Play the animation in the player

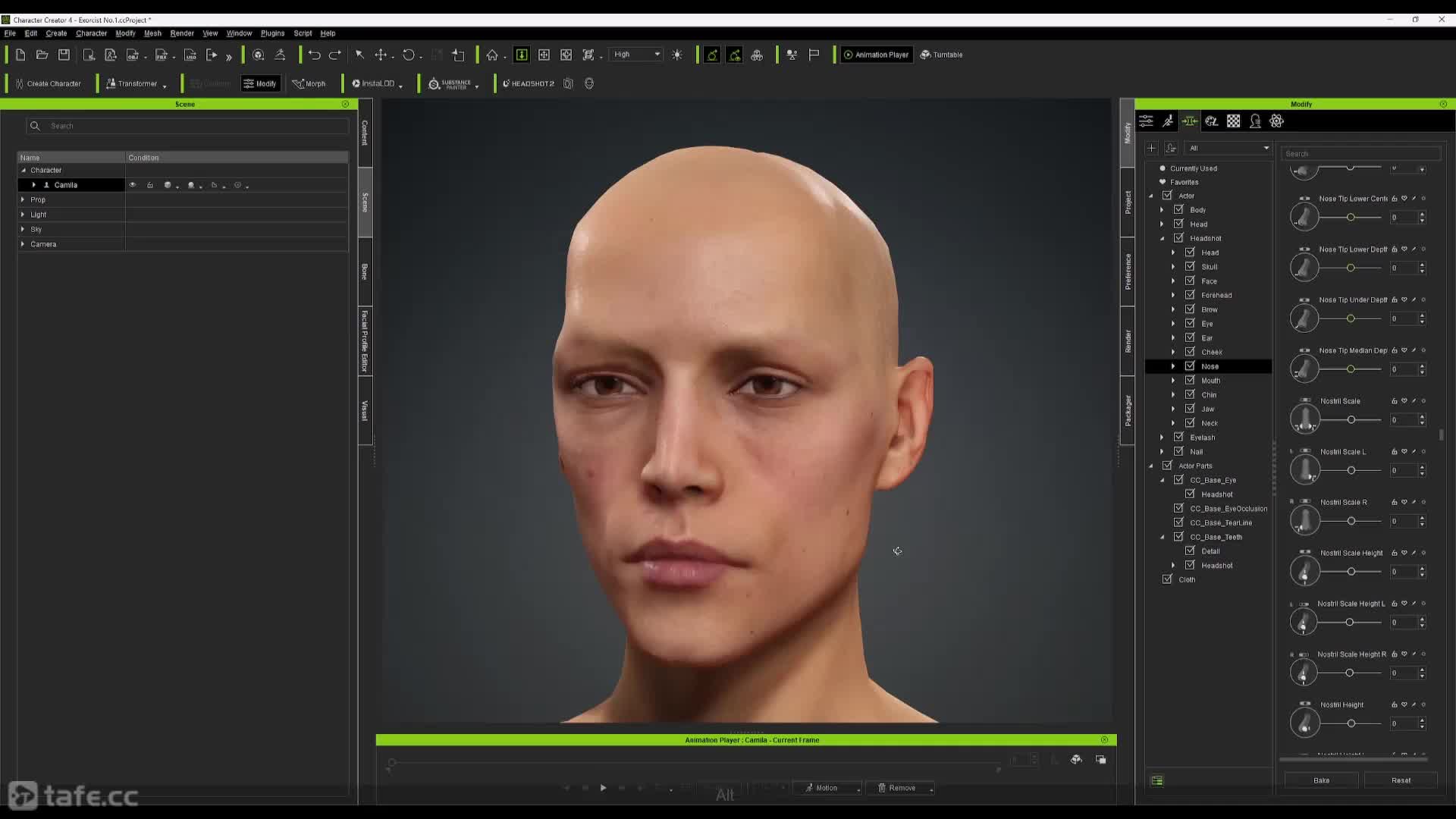pyautogui.click(x=603, y=788)
